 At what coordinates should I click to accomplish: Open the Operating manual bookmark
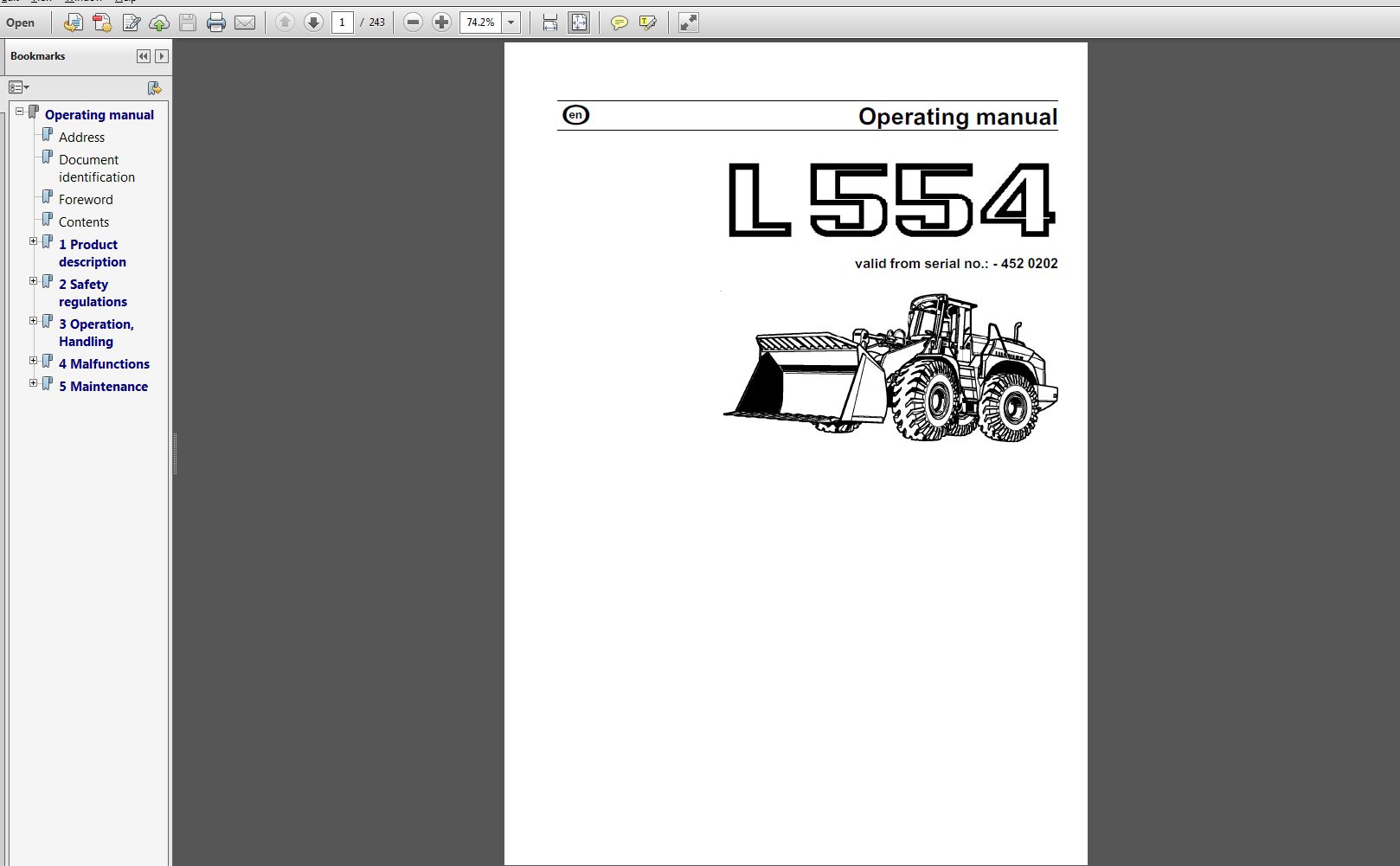[x=100, y=115]
